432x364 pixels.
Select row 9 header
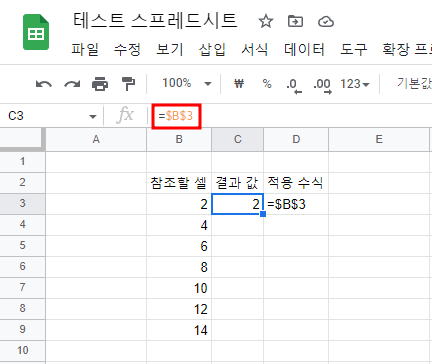(x=22, y=330)
